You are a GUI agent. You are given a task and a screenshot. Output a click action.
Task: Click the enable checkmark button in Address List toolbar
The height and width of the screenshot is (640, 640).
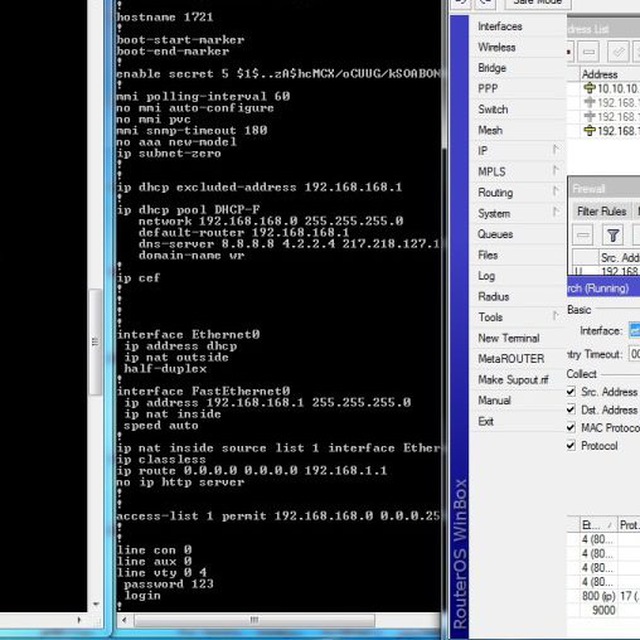[x=618, y=52]
